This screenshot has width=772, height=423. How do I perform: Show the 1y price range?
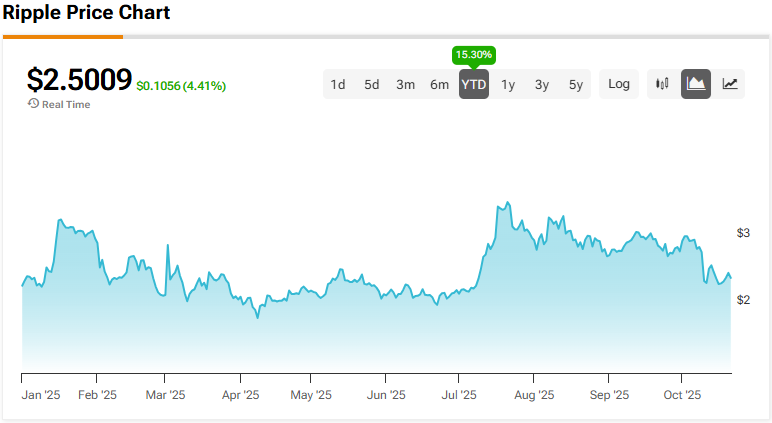(508, 85)
